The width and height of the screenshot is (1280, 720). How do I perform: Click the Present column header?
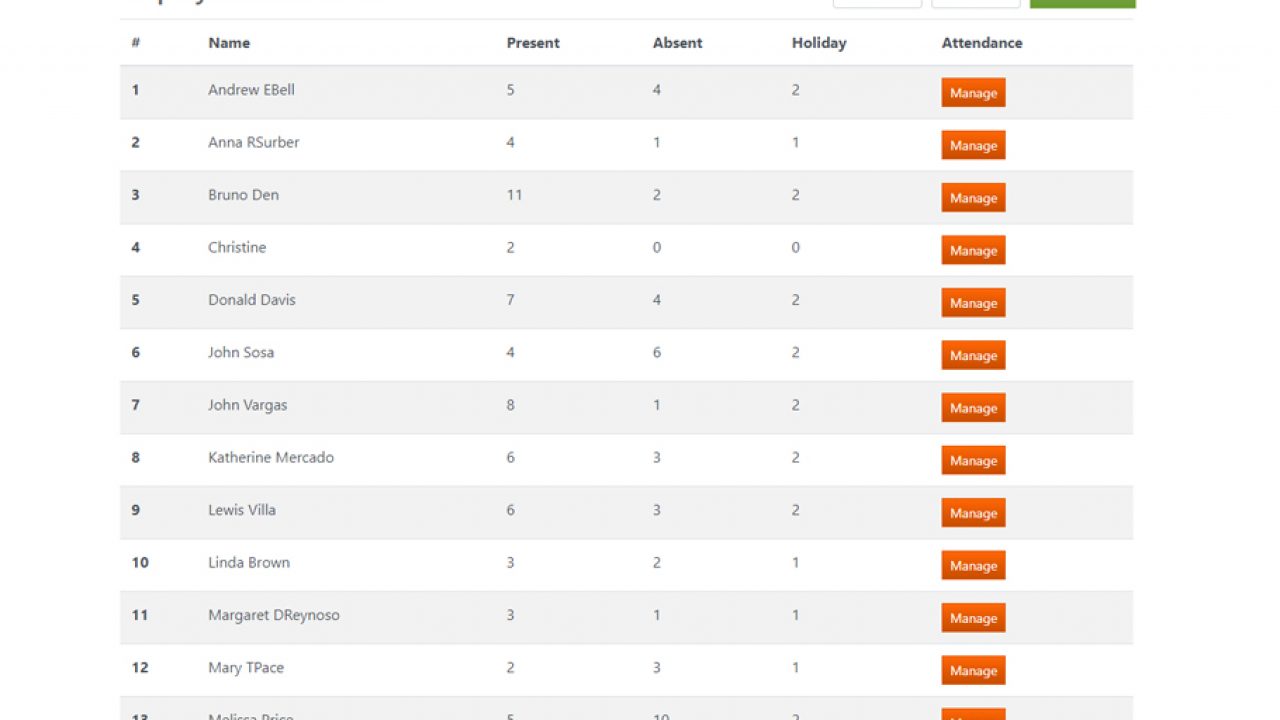pos(533,43)
